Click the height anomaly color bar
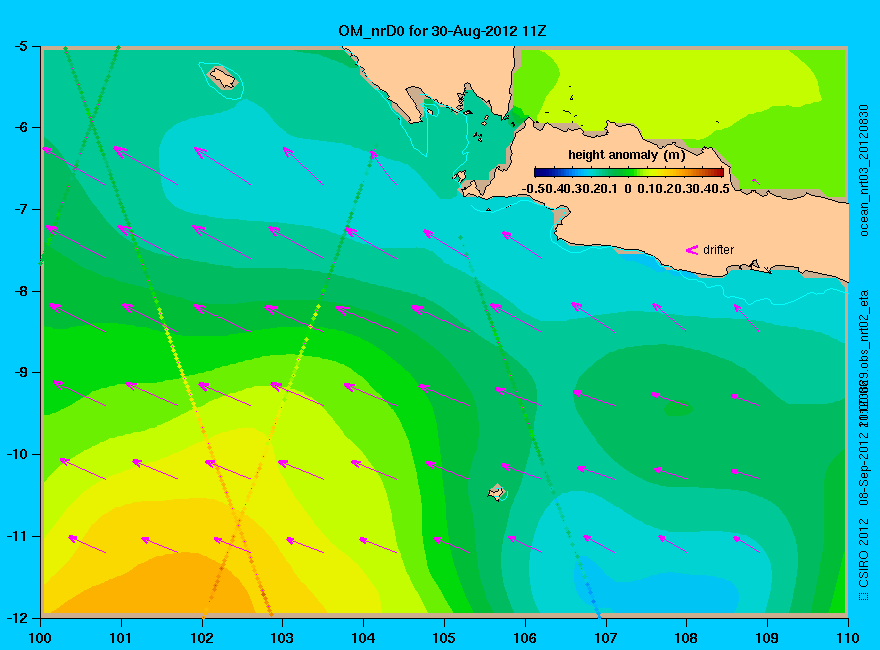 pyautogui.click(x=629, y=172)
